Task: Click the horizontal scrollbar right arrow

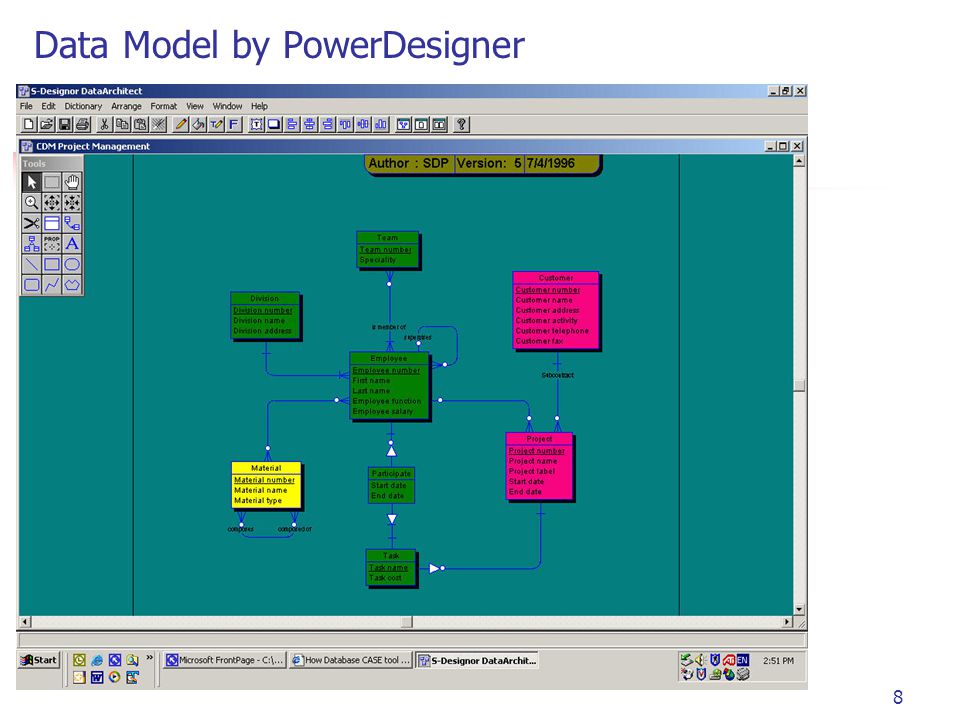Action: tap(787, 622)
